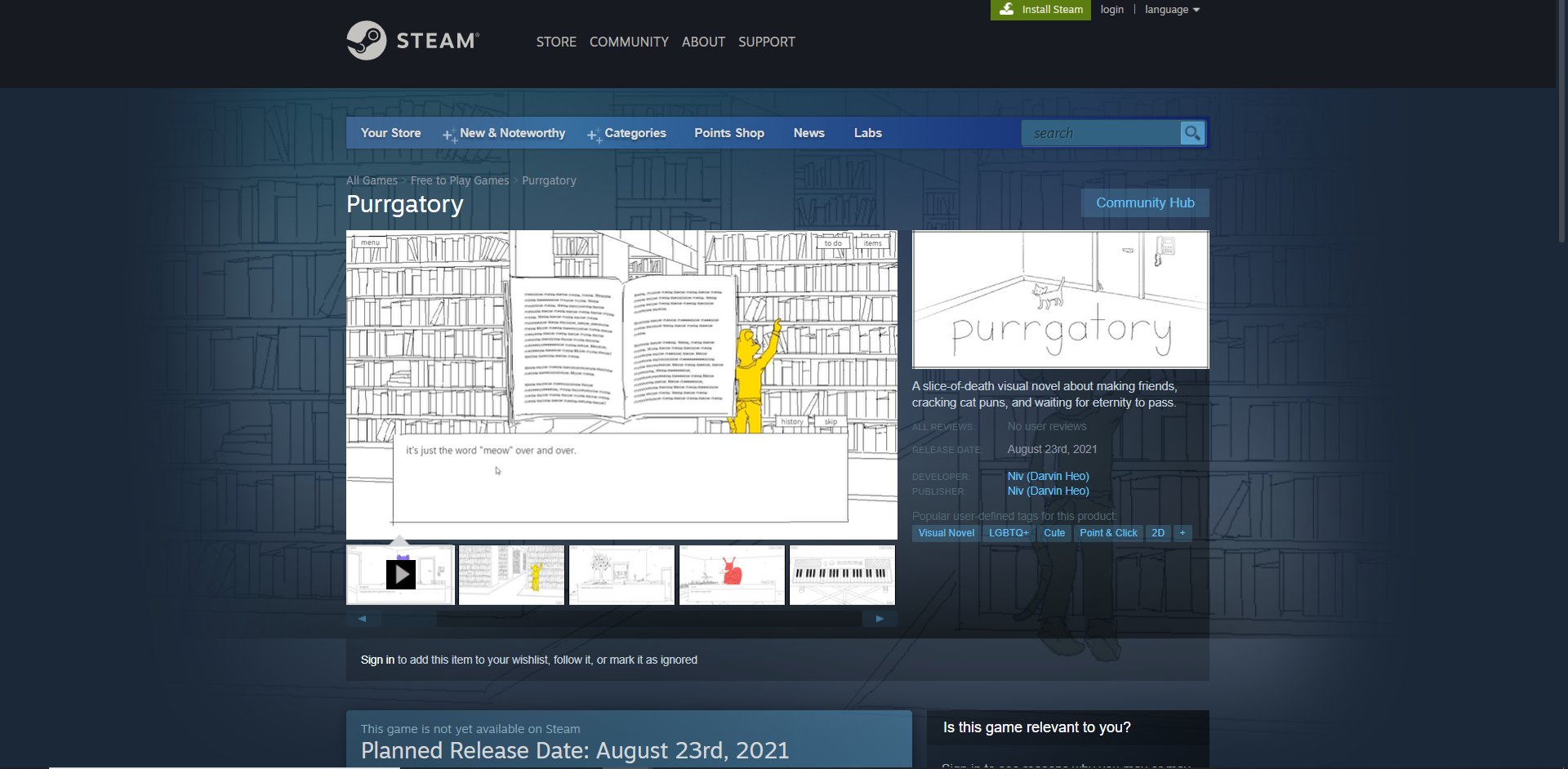Open the All Games breadcrumb

(x=372, y=180)
